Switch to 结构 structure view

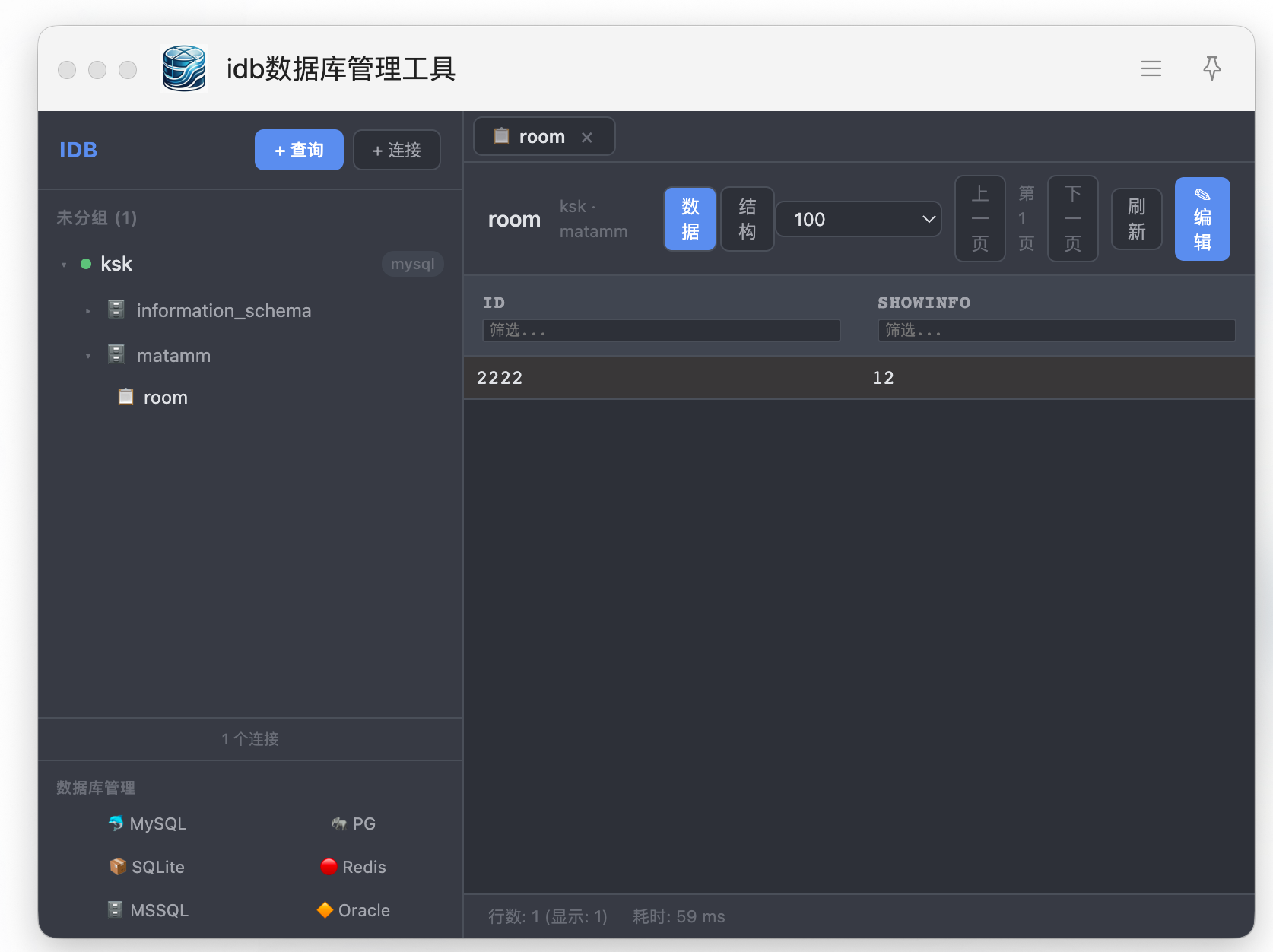pyautogui.click(x=748, y=219)
